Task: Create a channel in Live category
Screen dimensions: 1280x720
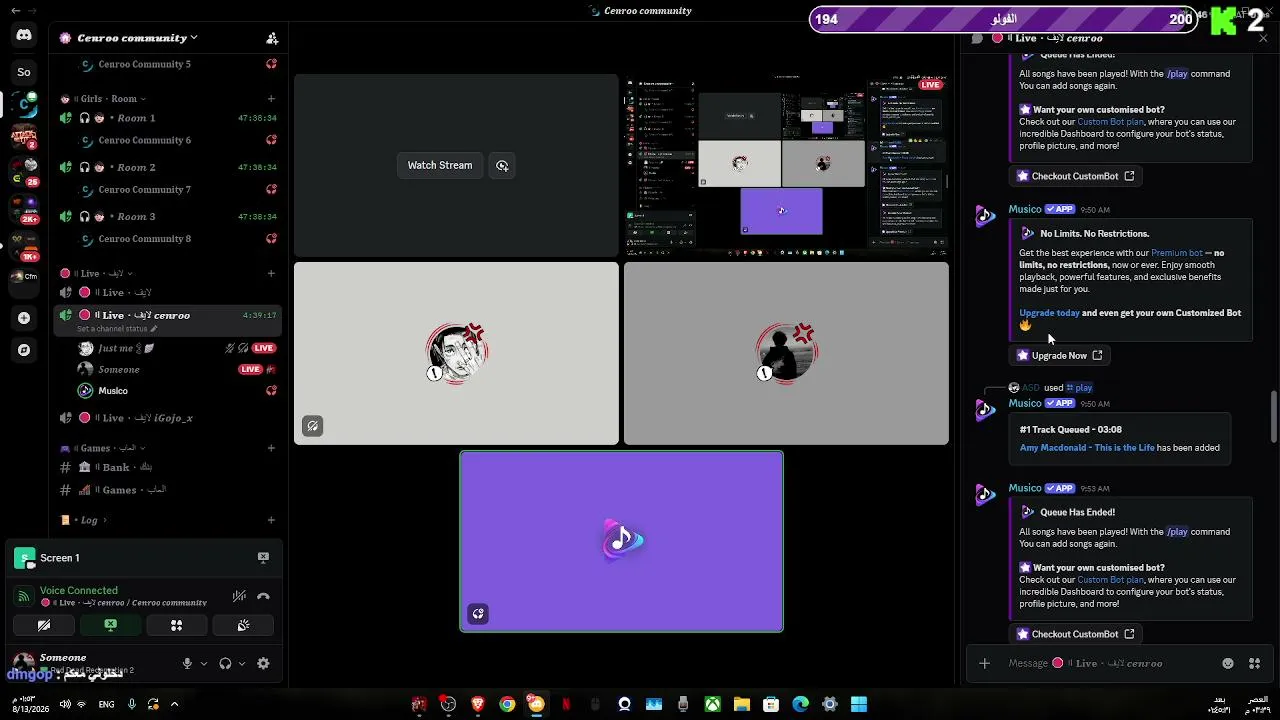Action: [x=271, y=273]
